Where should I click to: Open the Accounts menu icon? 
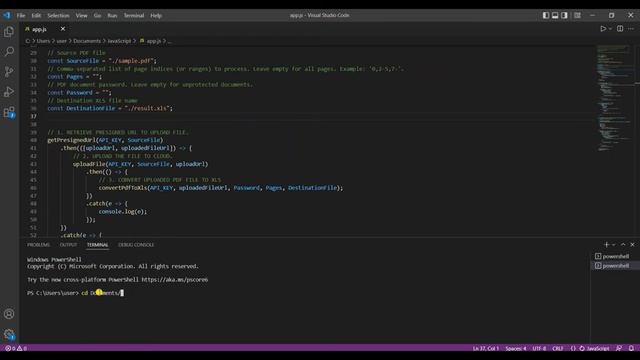[9, 314]
